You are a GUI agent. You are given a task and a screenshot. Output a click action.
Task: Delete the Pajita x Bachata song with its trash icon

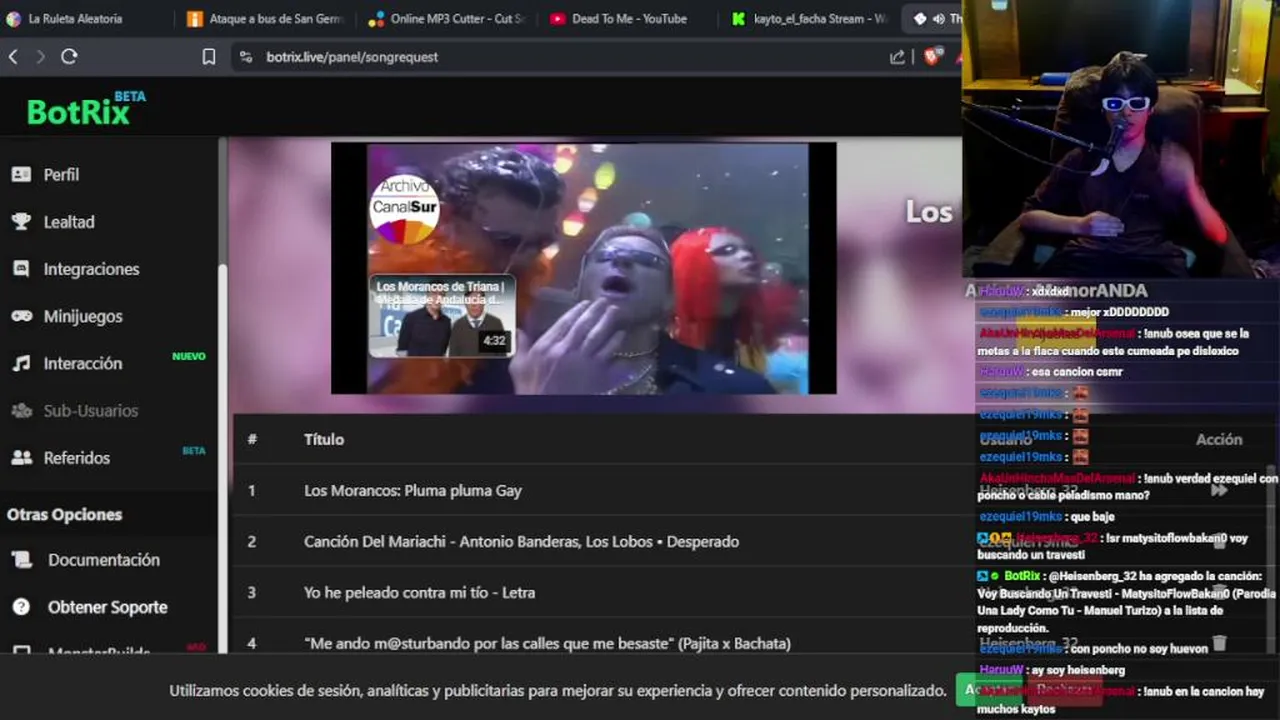(1219, 643)
